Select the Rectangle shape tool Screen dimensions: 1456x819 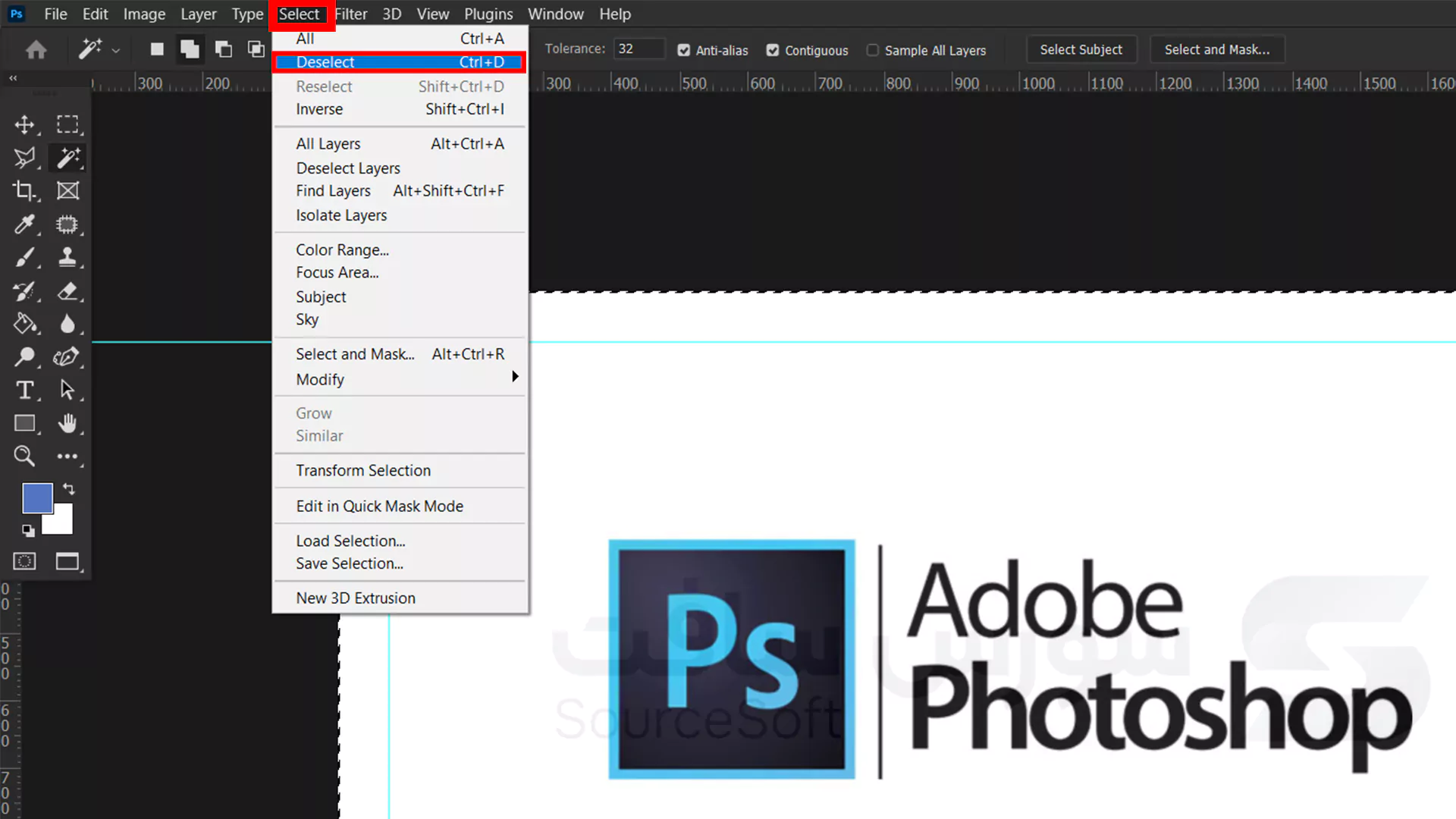[25, 423]
